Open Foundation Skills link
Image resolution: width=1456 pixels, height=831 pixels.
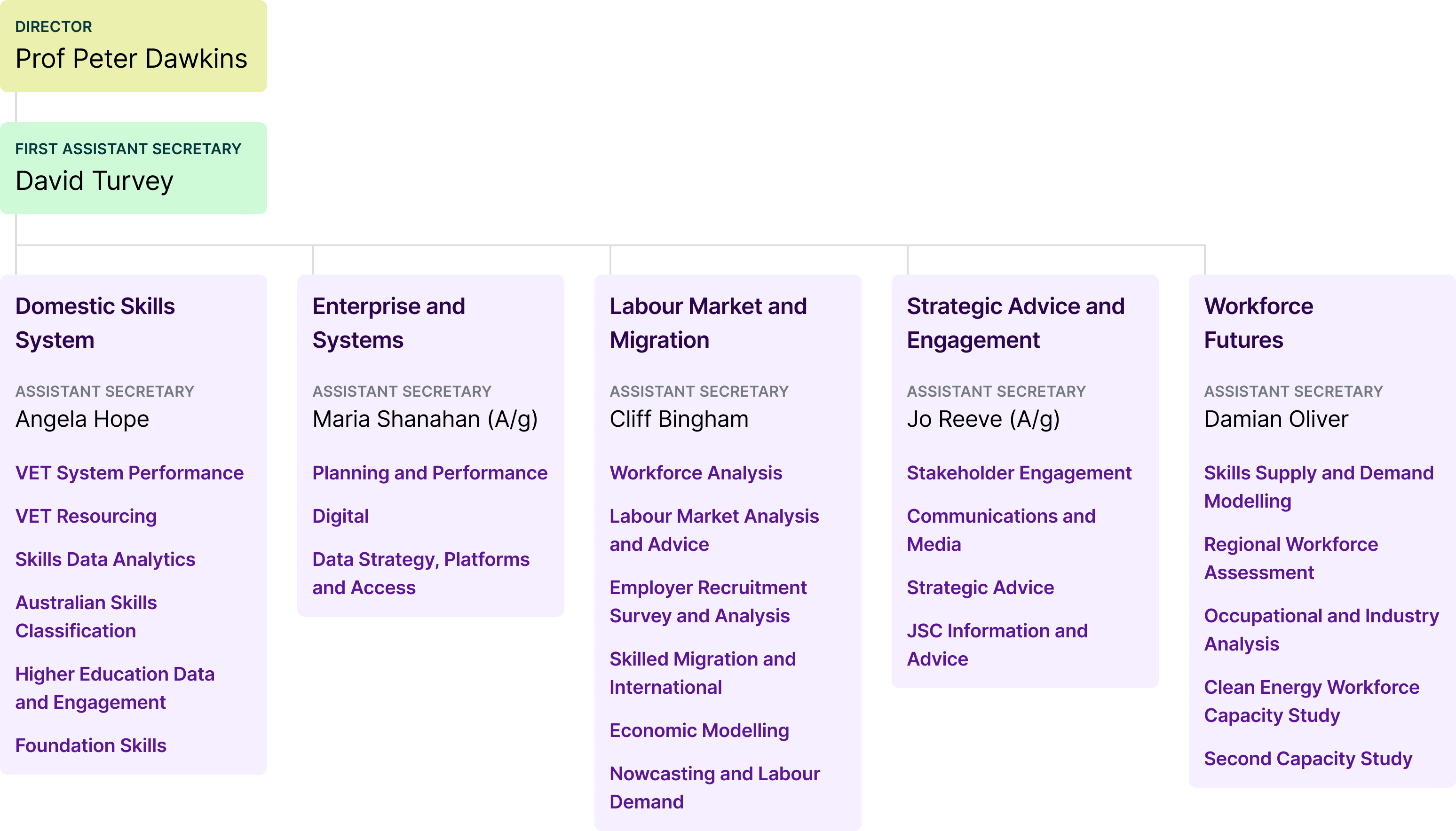pyautogui.click(x=91, y=745)
